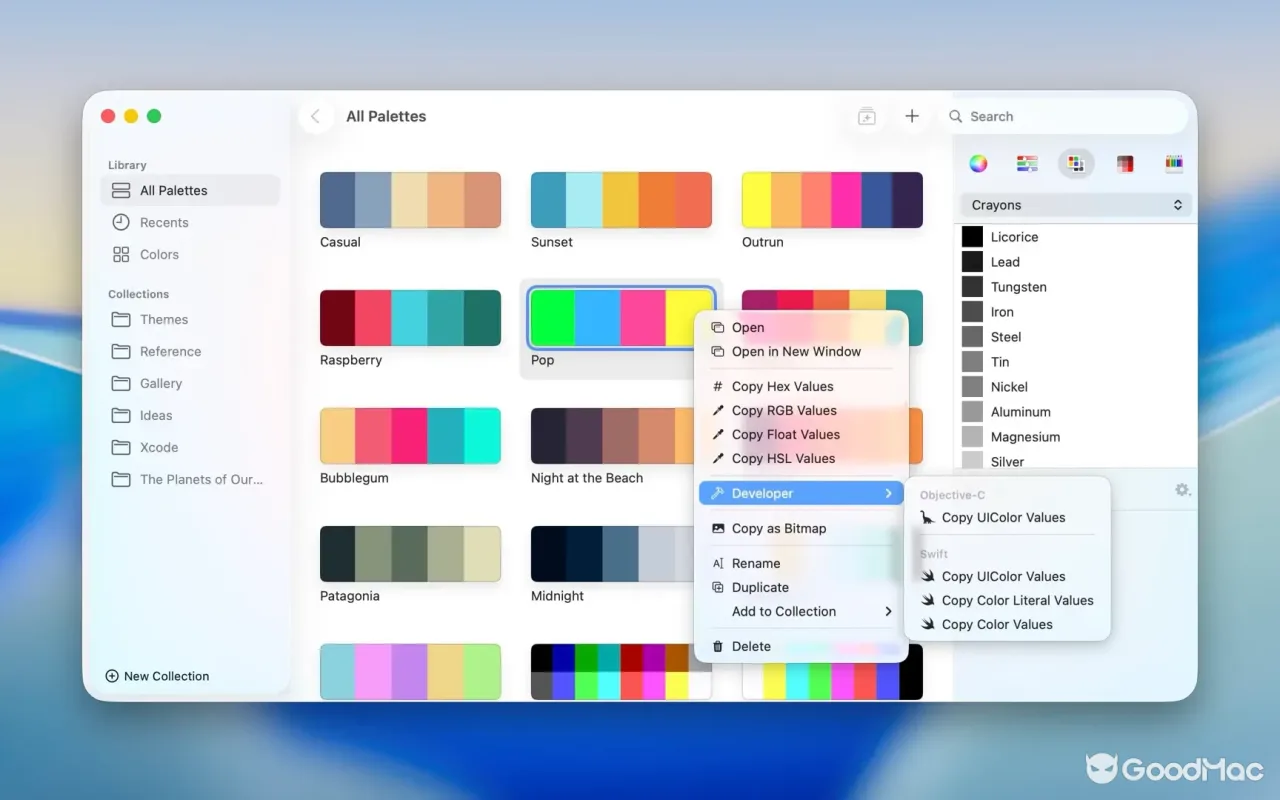
Task: Choose Copy as Bitmap
Action: coord(801,528)
